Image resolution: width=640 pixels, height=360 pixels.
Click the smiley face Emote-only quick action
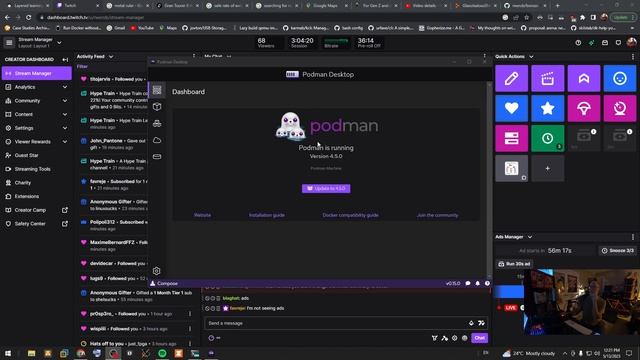620,78
